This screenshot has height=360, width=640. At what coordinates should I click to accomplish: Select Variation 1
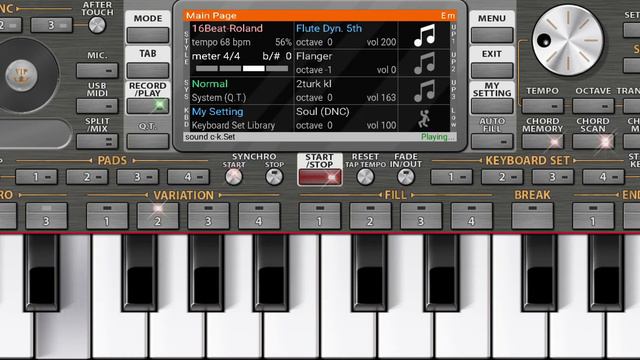107,216
